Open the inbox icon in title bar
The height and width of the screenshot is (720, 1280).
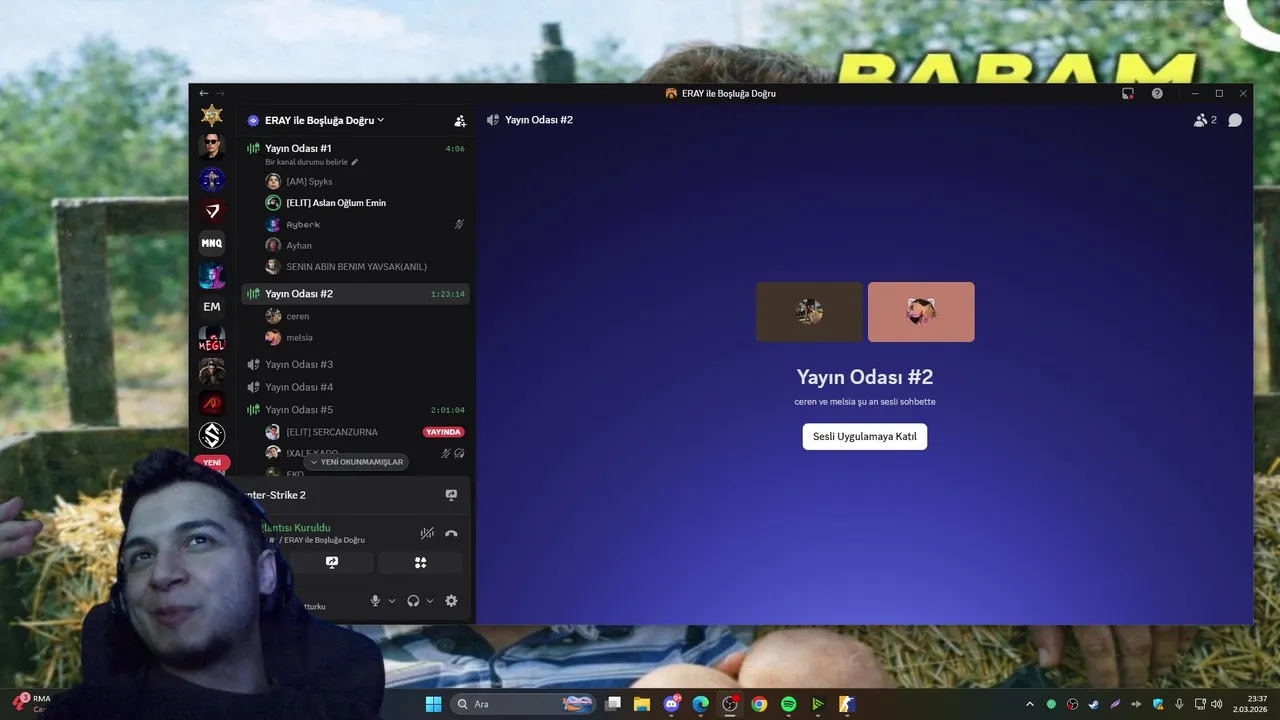1128,93
